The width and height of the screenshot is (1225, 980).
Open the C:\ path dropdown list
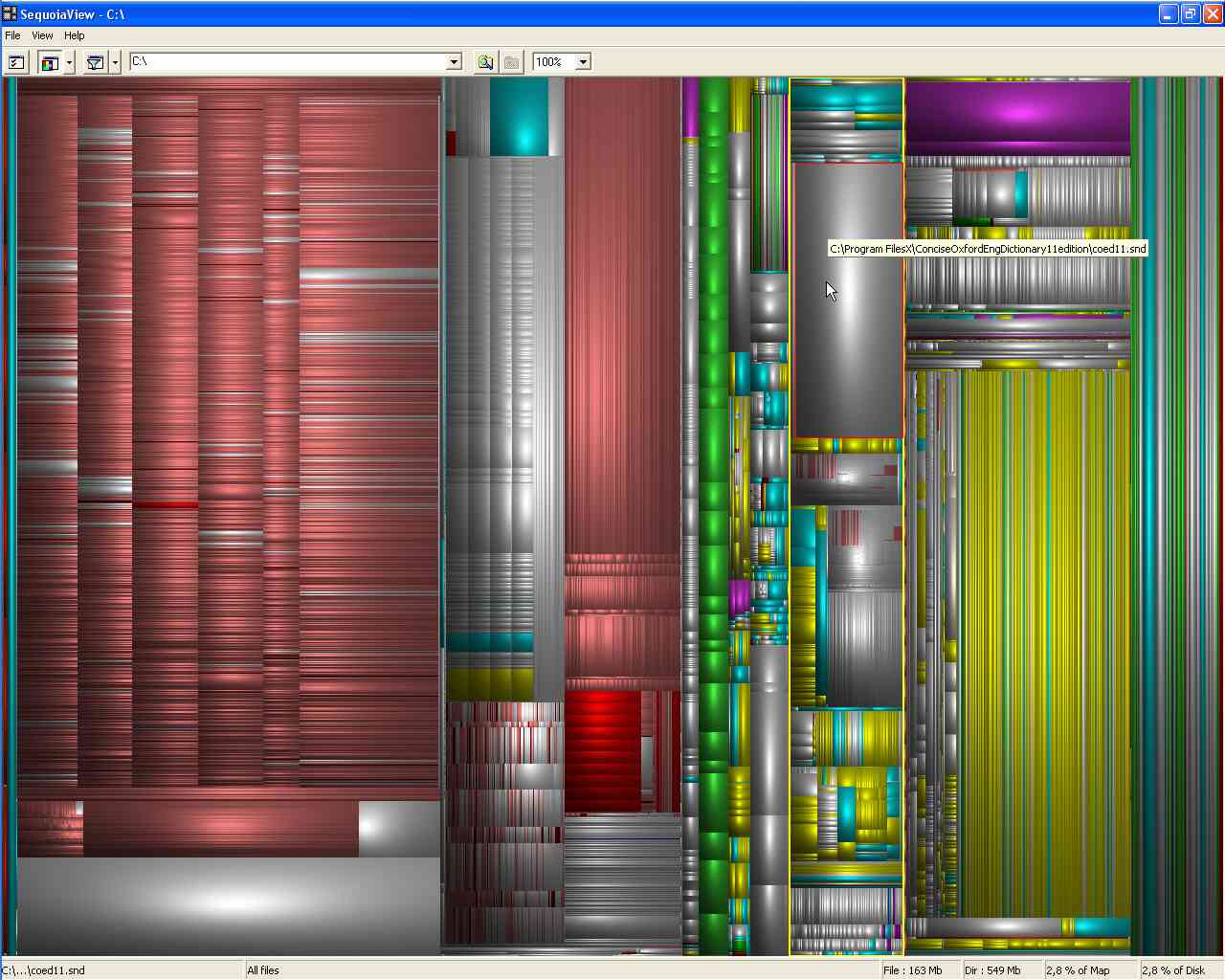(x=454, y=62)
